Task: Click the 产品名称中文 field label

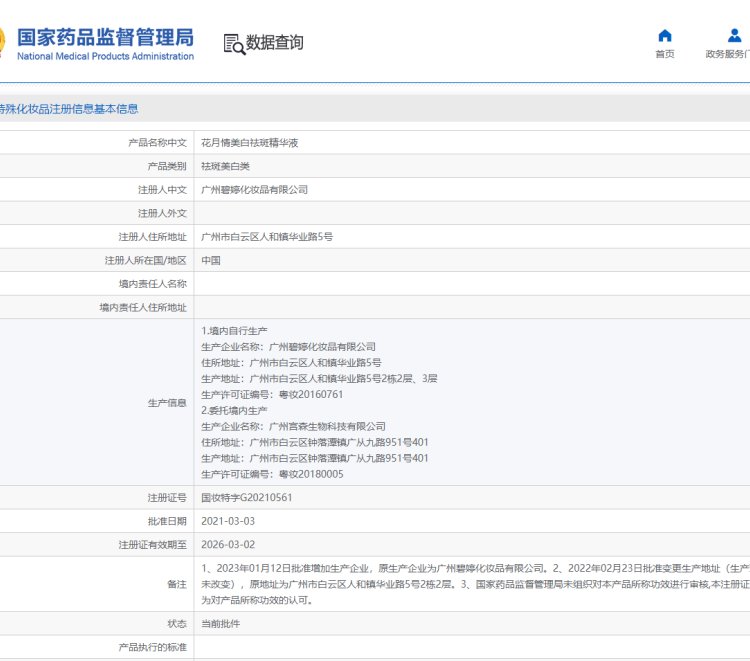Action: (157, 143)
